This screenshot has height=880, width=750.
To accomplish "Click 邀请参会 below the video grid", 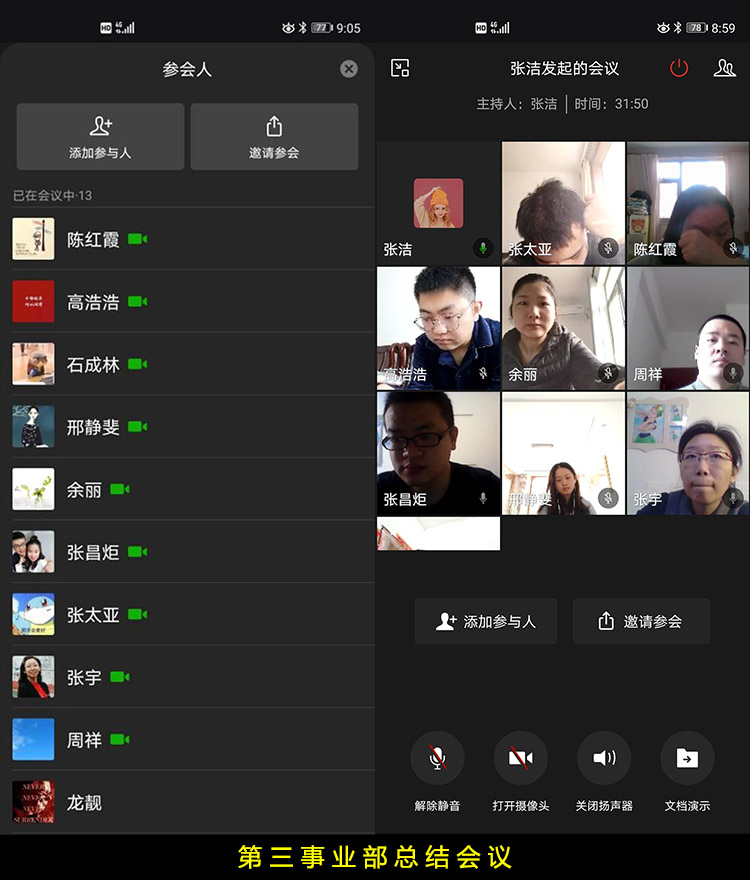I will pyautogui.click(x=641, y=621).
